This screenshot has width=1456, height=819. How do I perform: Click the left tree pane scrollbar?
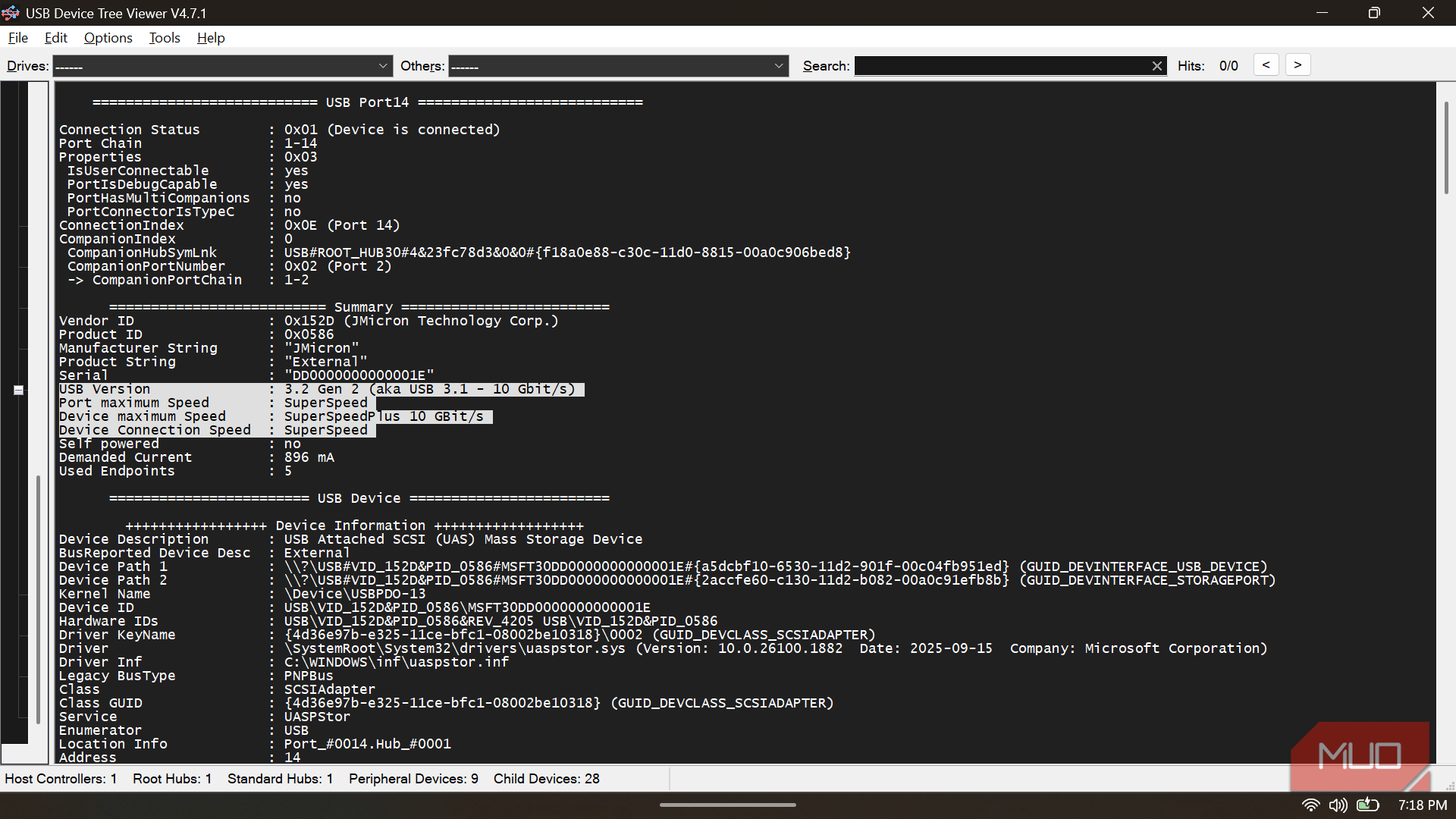point(39,599)
